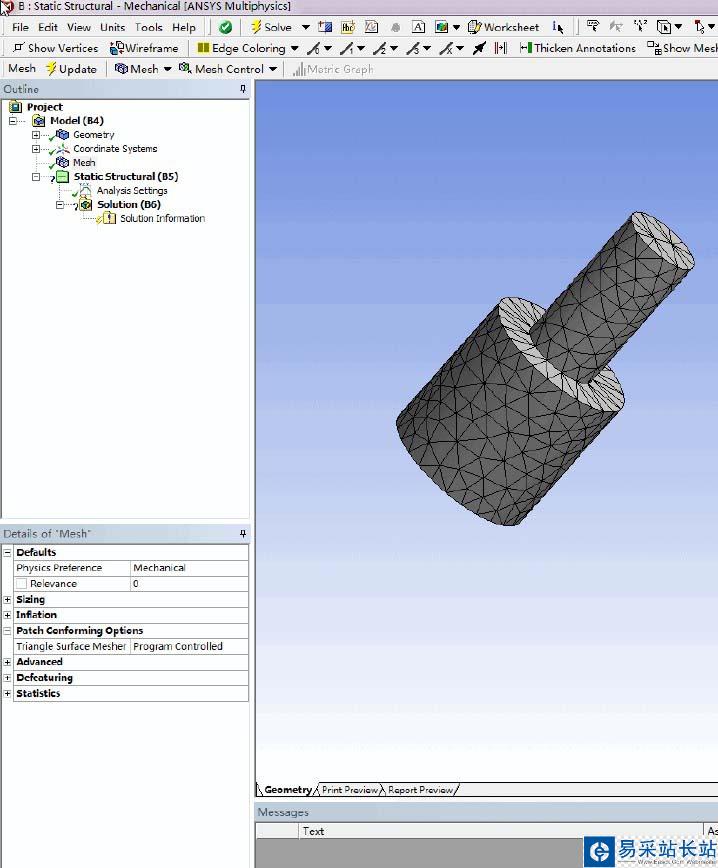Click the black arrow edge direction icon
Screen dimensions: 718x868
(479, 48)
